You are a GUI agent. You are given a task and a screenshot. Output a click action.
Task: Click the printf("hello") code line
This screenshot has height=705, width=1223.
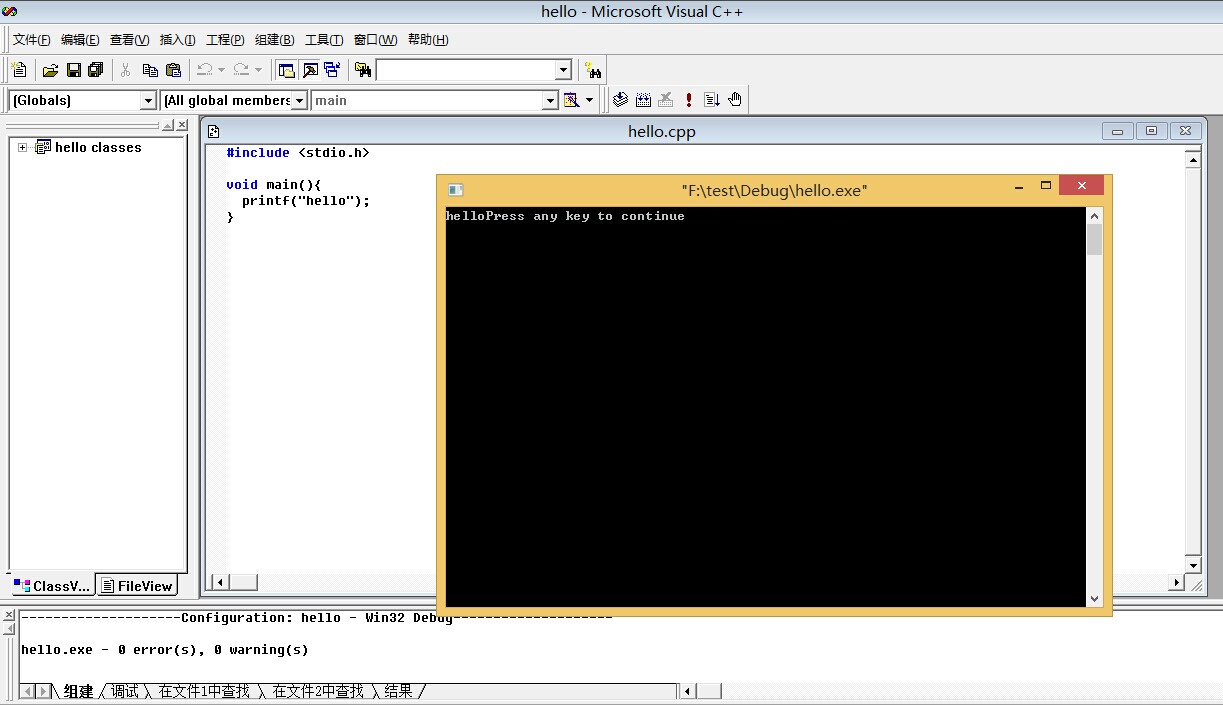click(x=306, y=201)
